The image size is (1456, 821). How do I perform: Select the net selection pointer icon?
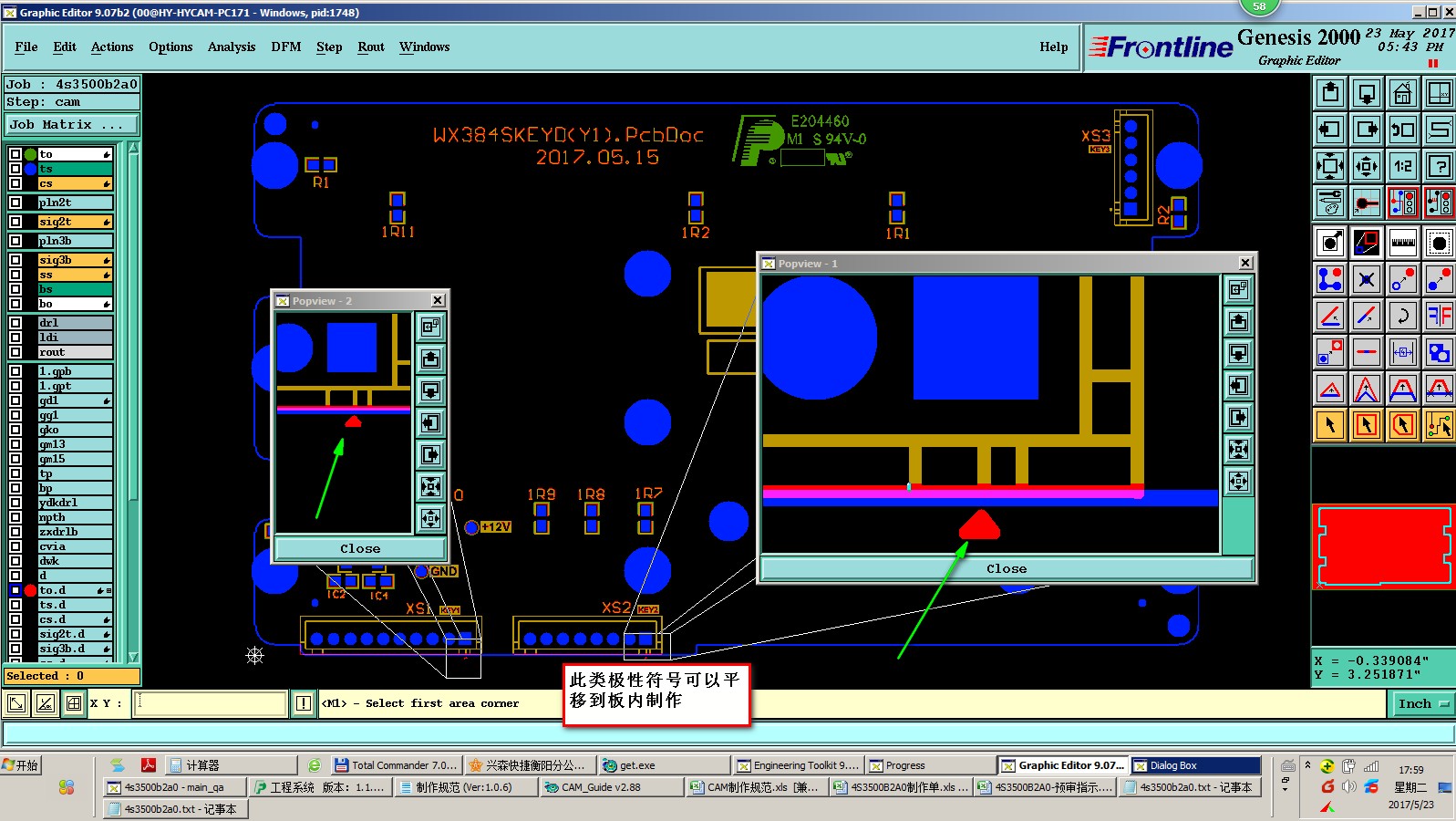coord(1440,424)
